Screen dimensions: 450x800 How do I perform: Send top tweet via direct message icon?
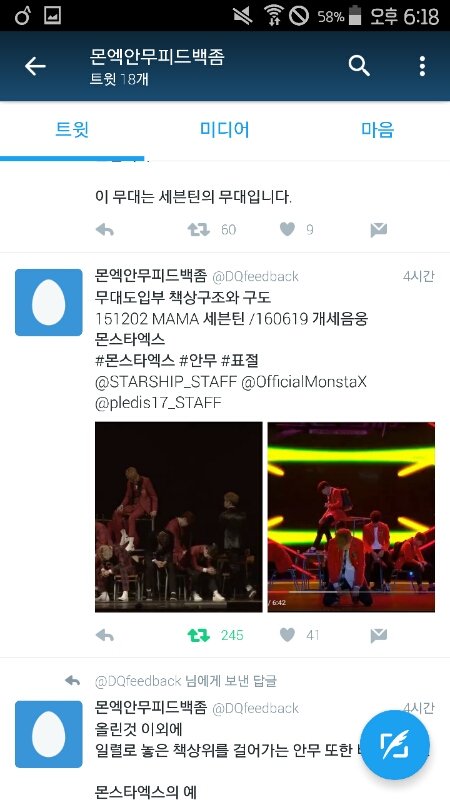tap(379, 230)
